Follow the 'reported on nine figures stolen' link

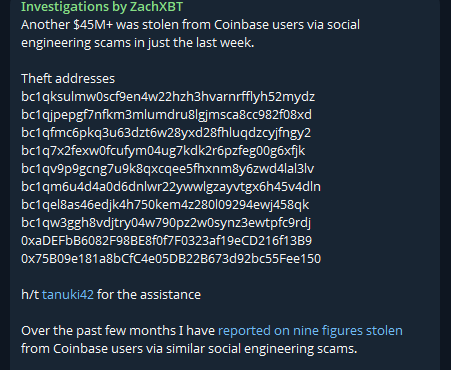(x=310, y=331)
